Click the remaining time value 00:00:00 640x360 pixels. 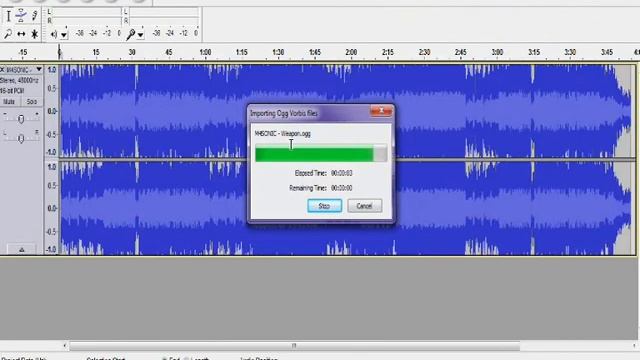(342, 188)
